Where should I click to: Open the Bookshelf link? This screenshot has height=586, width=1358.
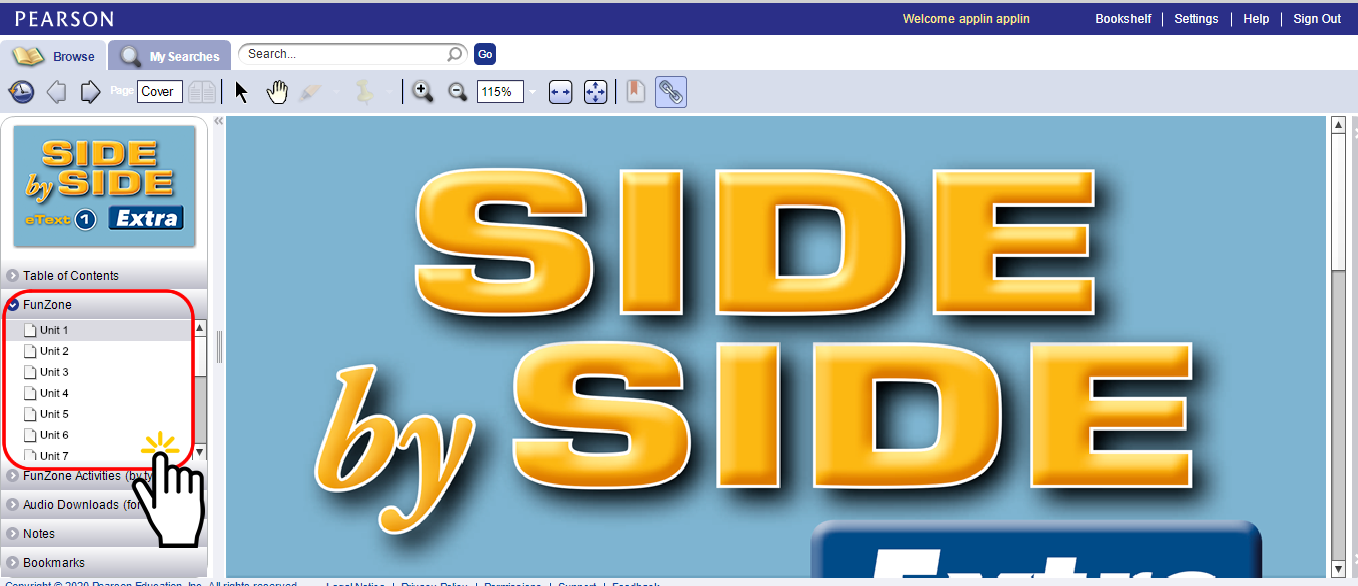(x=1123, y=19)
